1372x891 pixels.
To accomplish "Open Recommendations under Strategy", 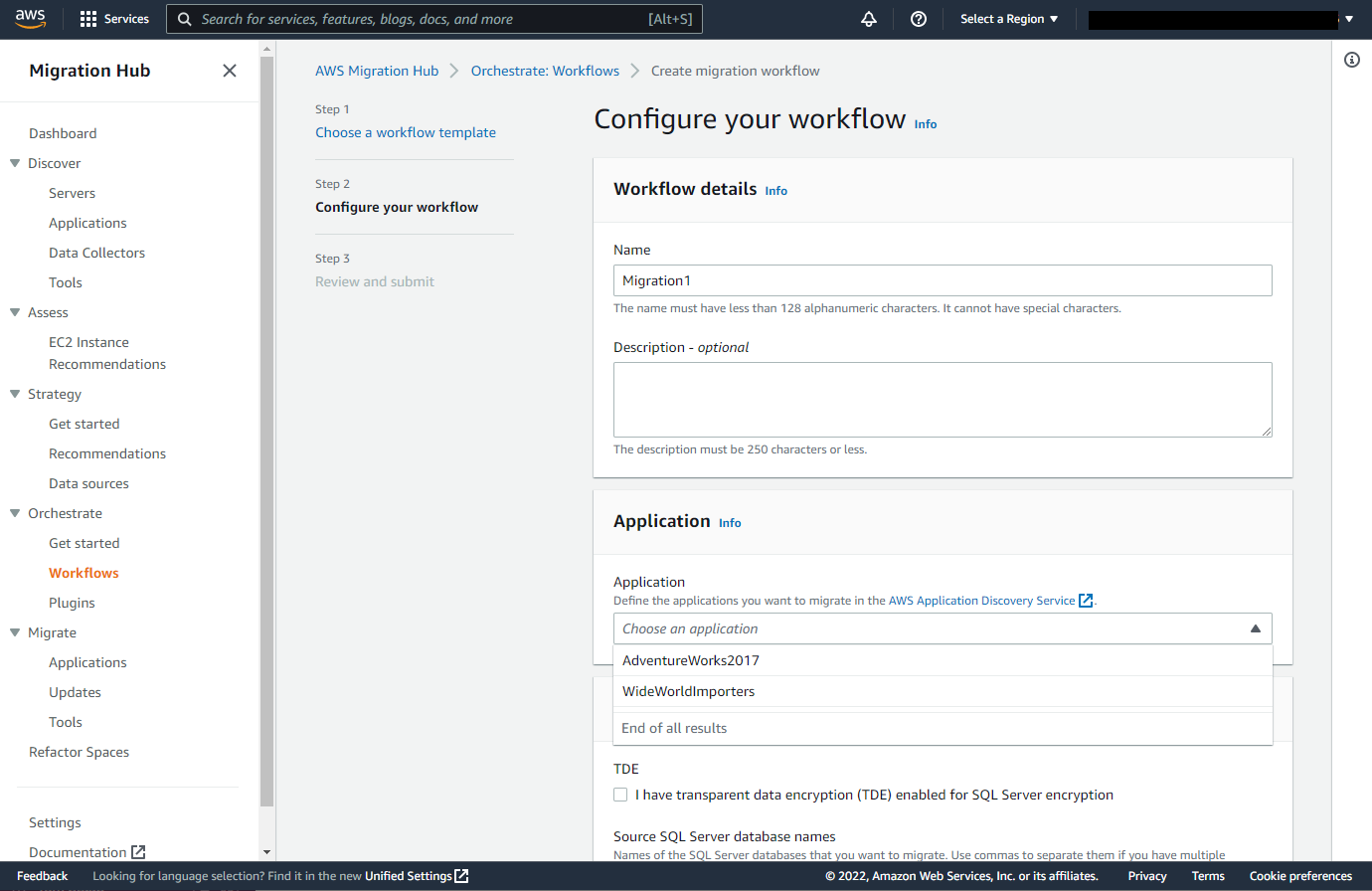I will click(x=107, y=453).
